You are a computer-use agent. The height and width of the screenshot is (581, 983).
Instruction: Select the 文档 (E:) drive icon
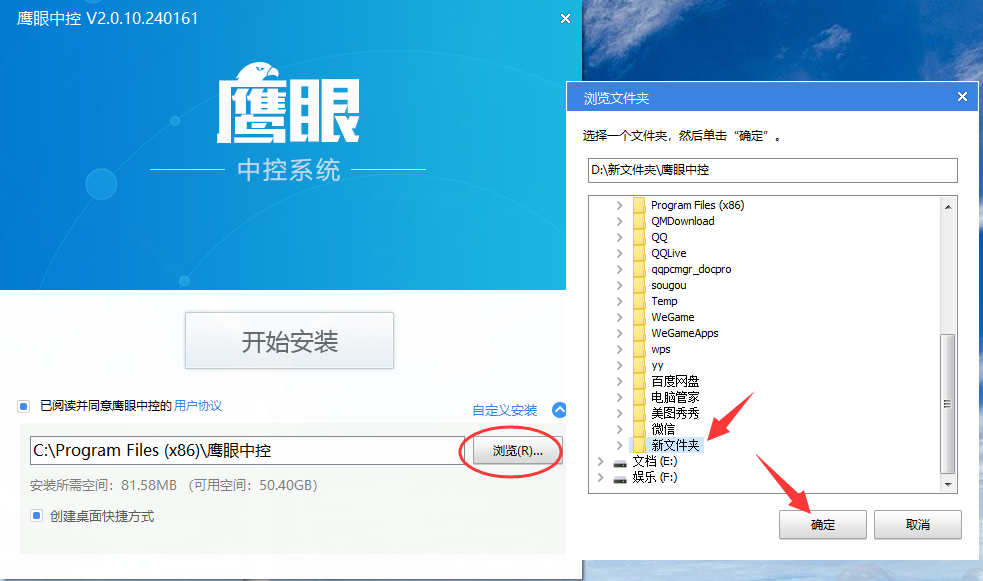(x=620, y=463)
